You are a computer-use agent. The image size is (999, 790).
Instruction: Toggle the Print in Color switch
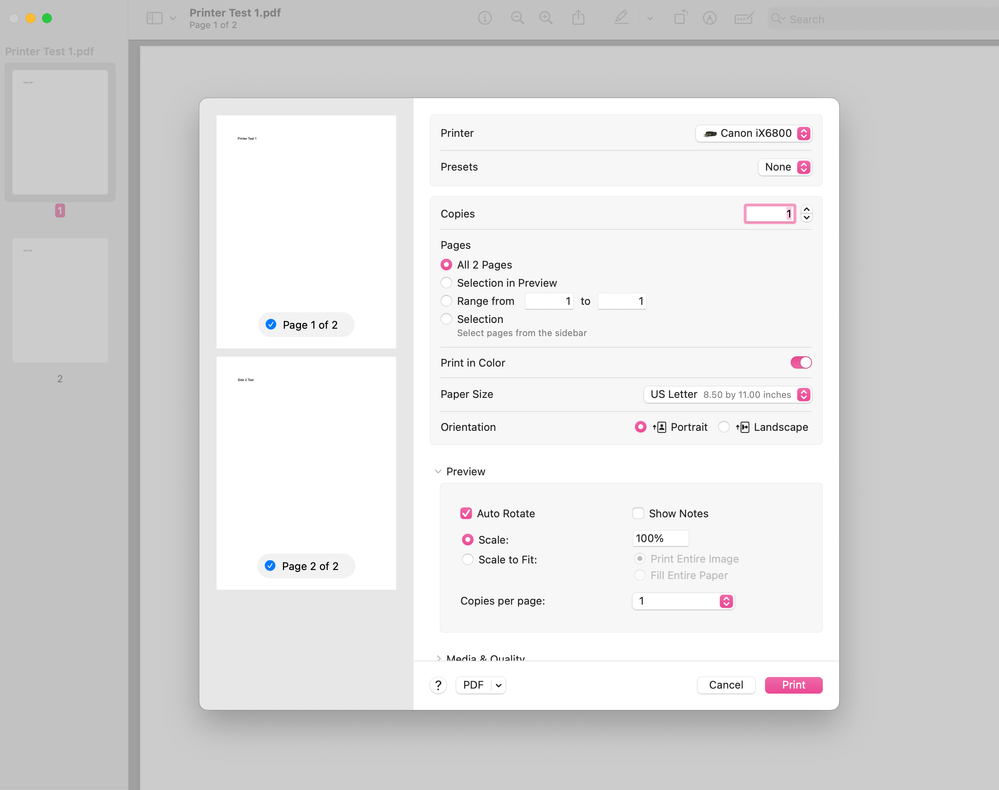pyautogui.click(x=801, y=363)
